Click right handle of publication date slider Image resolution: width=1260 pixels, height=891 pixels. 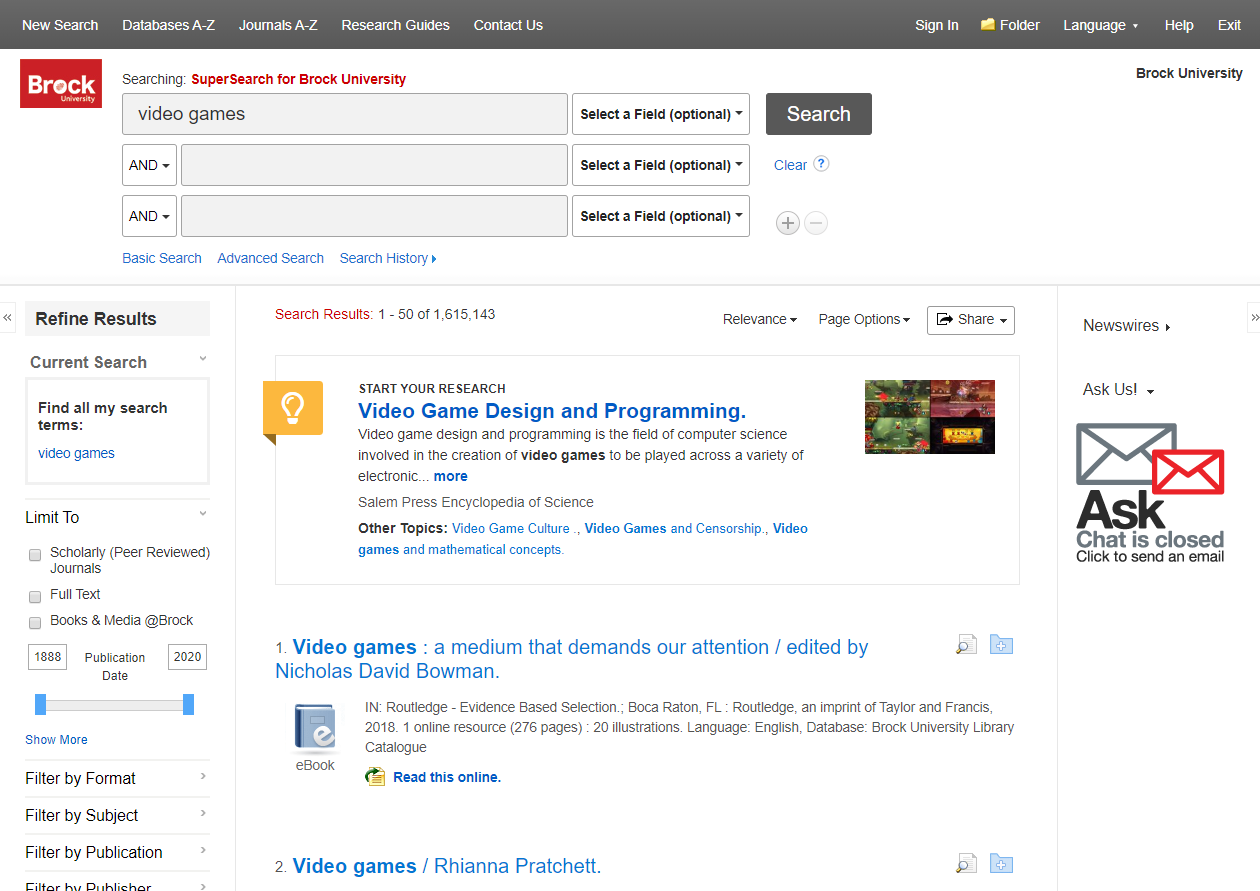click(188, 705)
